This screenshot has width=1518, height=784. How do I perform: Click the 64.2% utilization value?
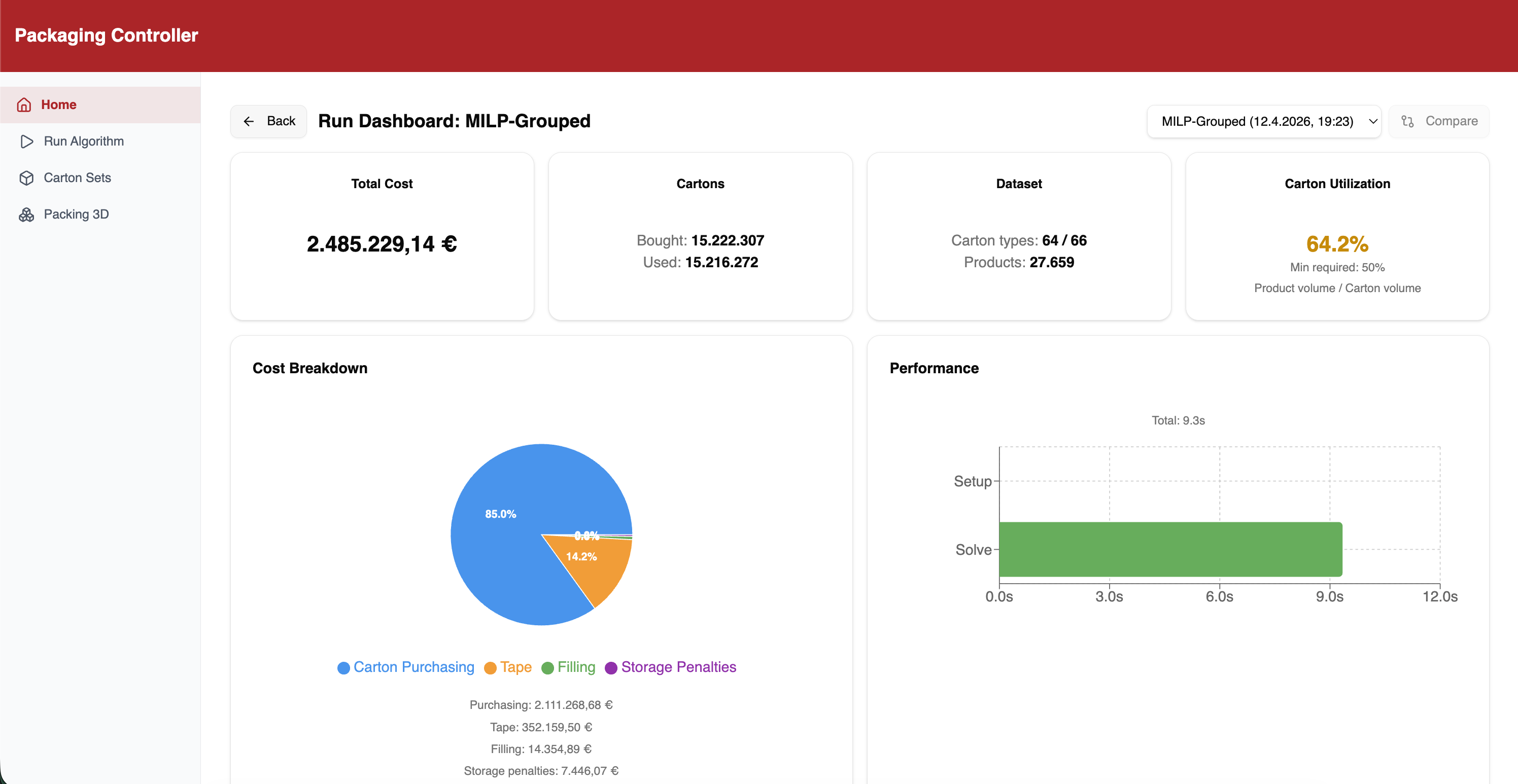click(x=1337, y=244)
